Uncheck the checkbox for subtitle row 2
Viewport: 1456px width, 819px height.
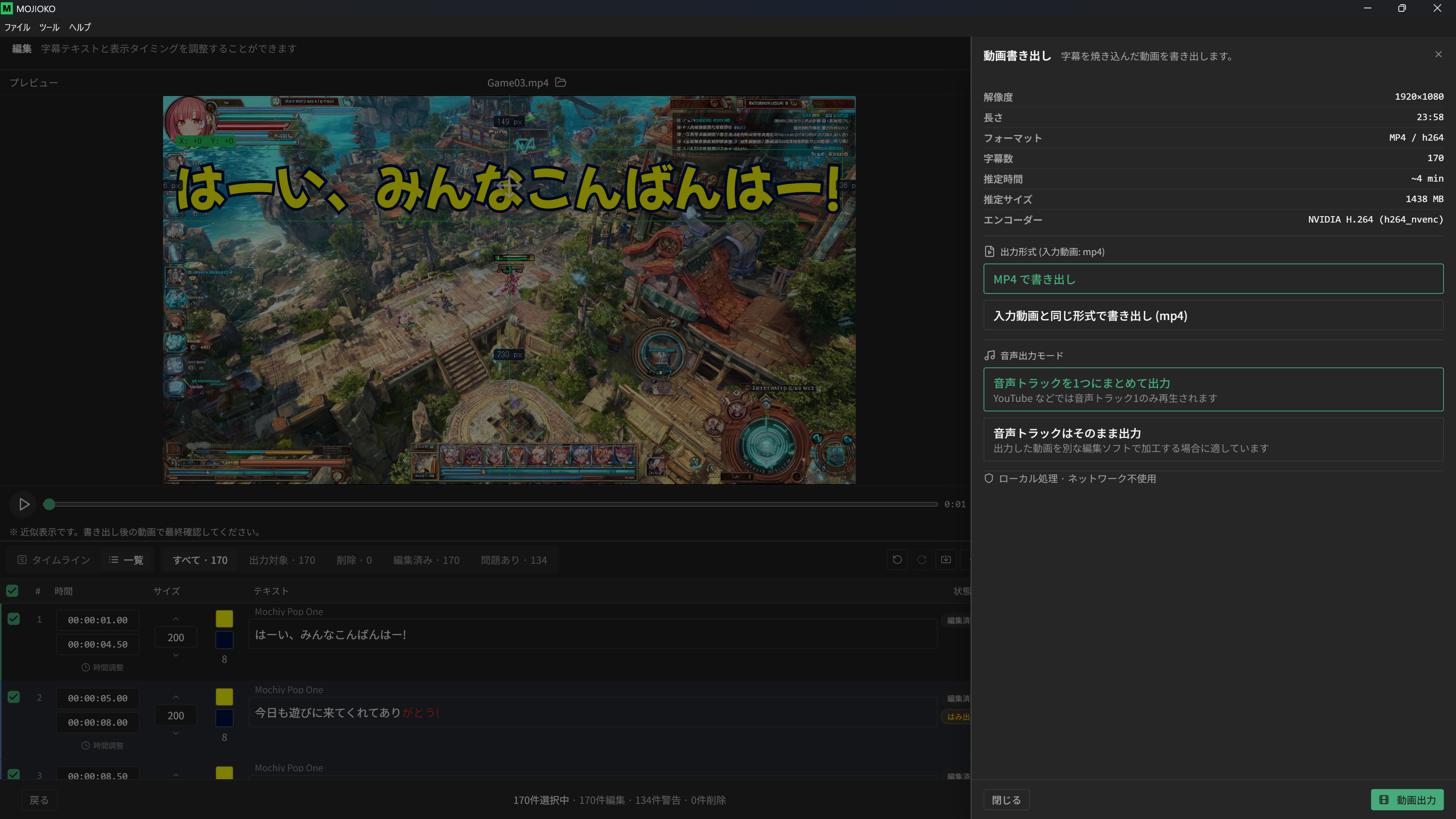pos(14,697)
